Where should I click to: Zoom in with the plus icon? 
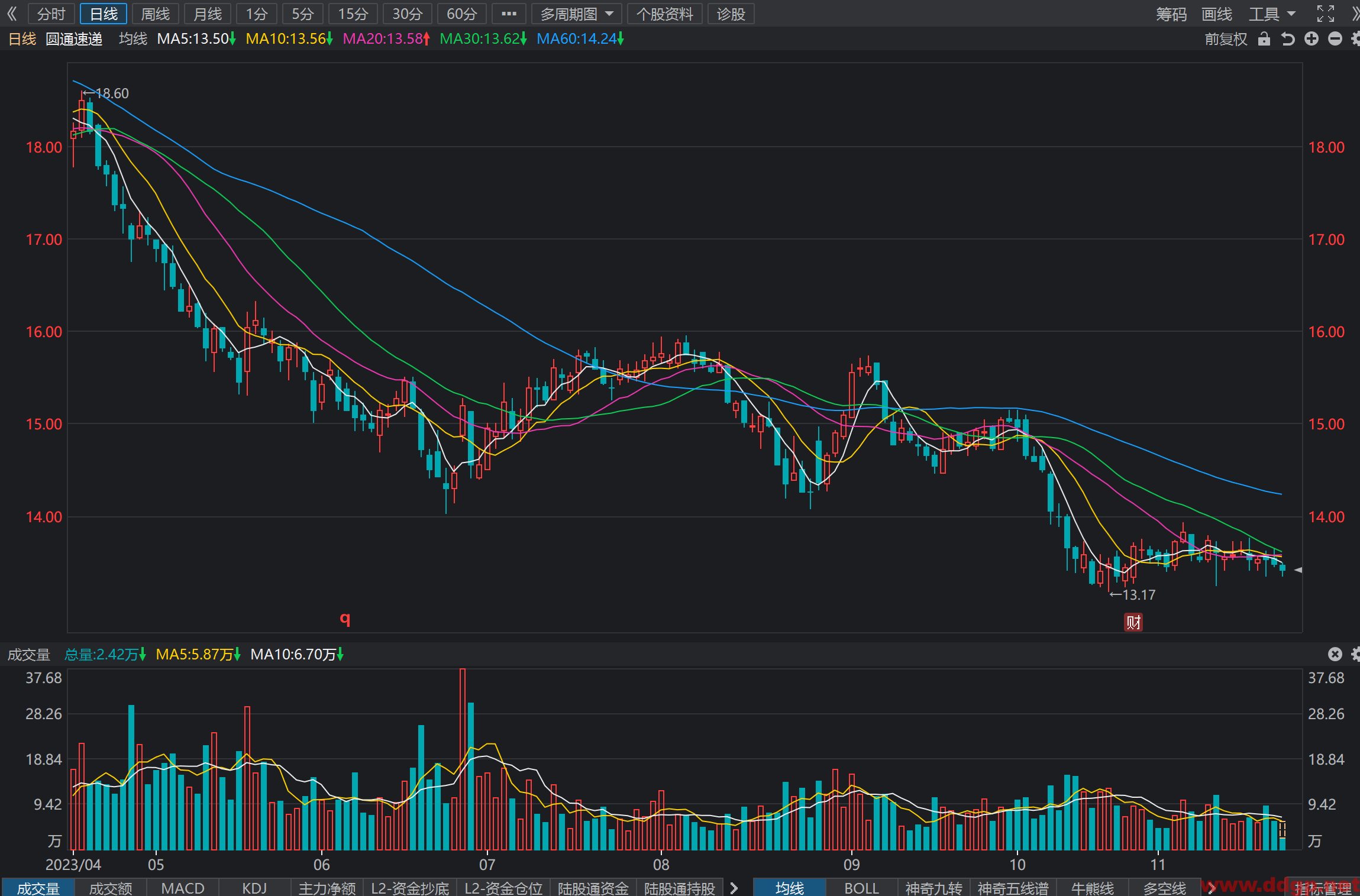[x=1311, y=39]
